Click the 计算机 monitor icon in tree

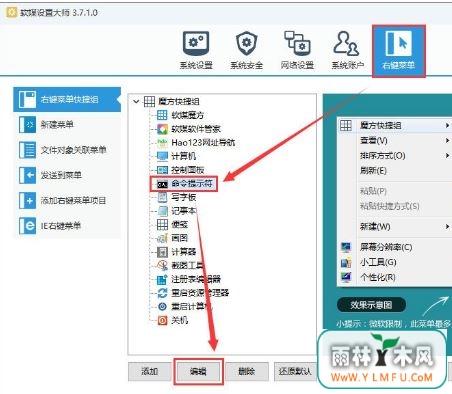(x=162, y=156)
